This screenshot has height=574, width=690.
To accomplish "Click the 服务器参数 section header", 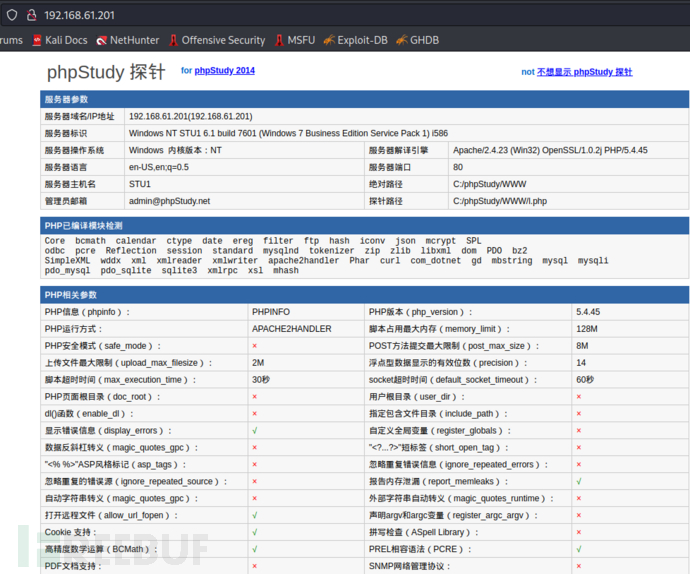I will click(x=66, y=99).
